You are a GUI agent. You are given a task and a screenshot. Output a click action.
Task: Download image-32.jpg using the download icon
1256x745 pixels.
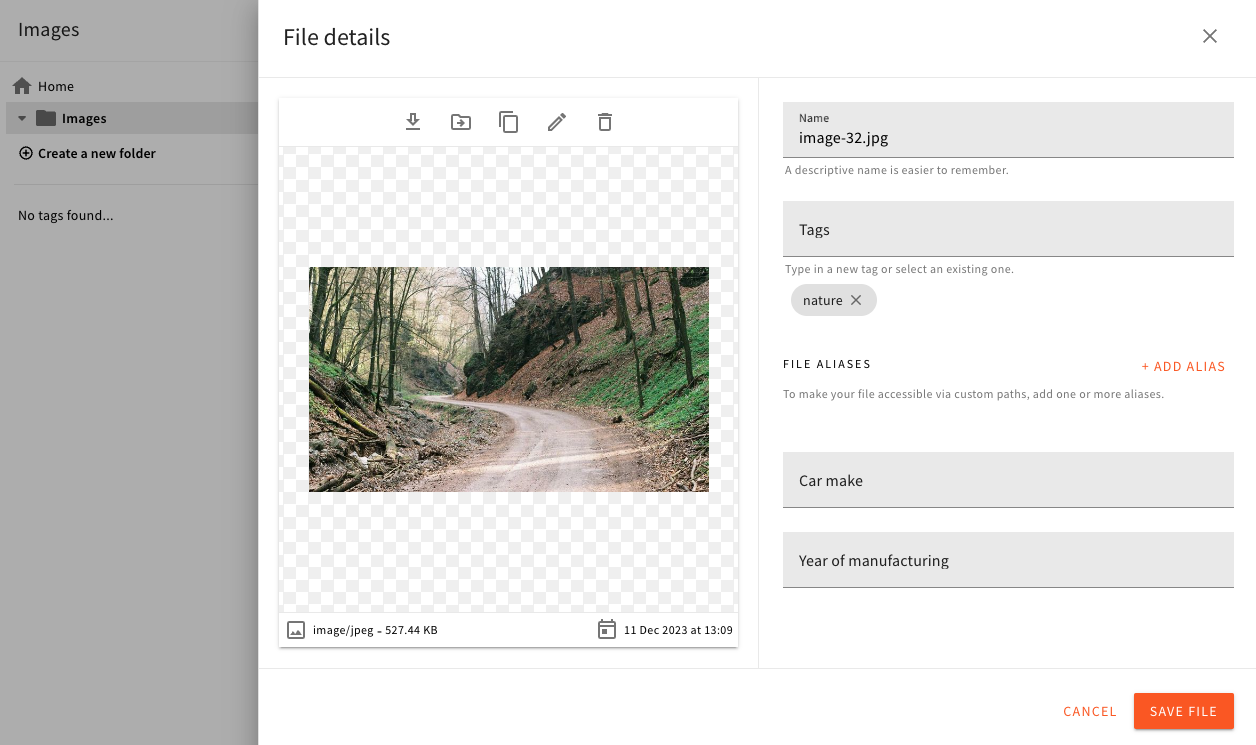pyautogui.click(x=413, y=121)
